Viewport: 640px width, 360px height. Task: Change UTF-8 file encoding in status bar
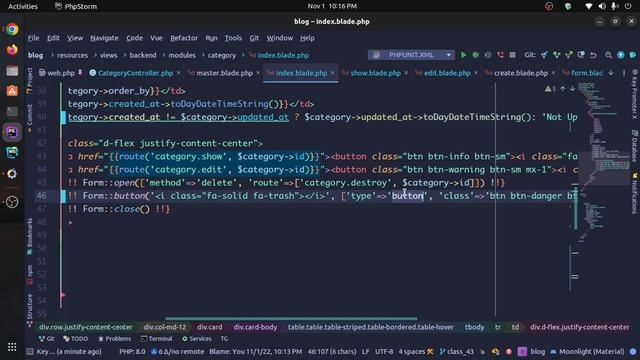[x=384, y=351]
